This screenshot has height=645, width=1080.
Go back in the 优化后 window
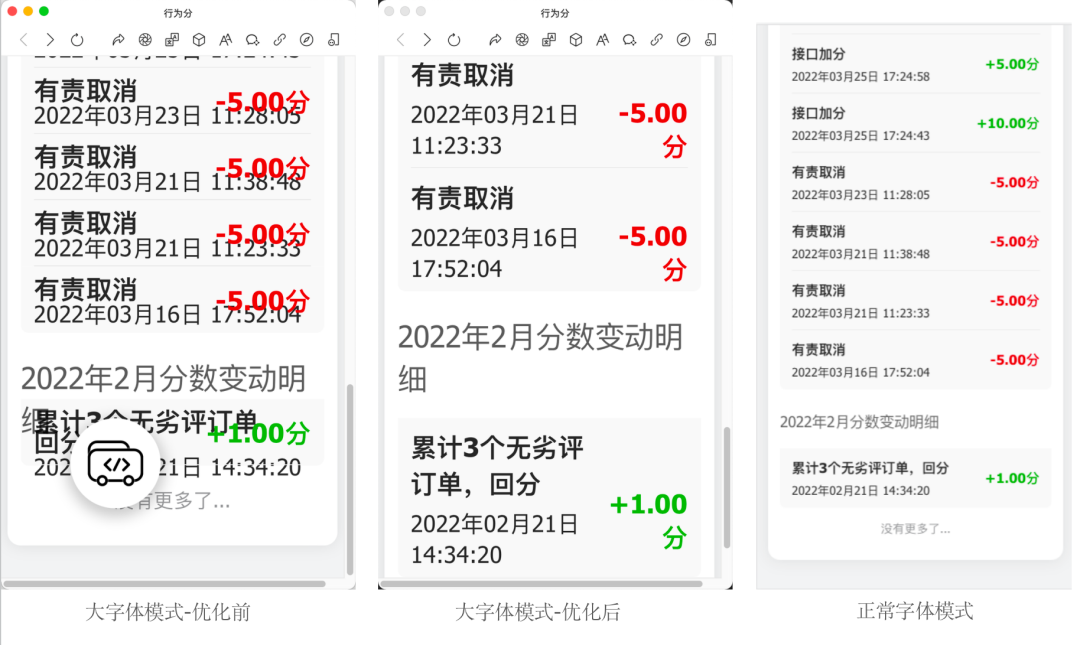pyautogui.click(x=400, y=40)
